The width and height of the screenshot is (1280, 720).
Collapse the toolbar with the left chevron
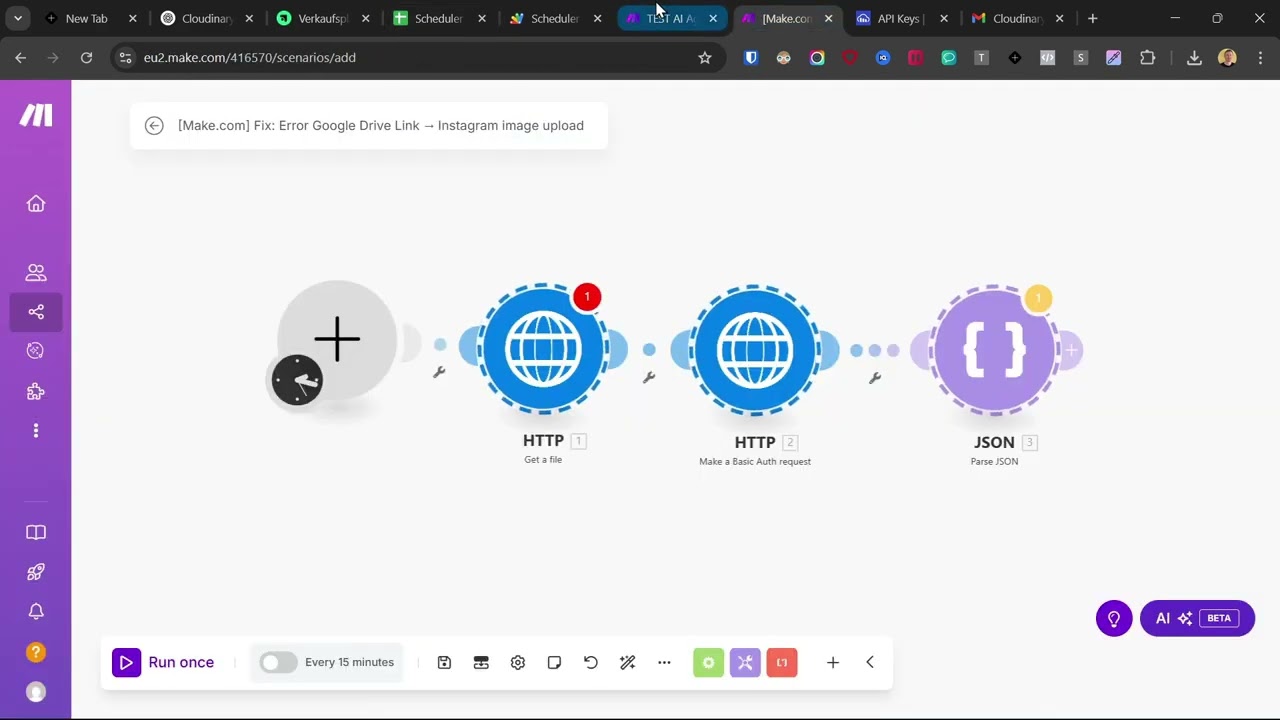coord(869,662)
